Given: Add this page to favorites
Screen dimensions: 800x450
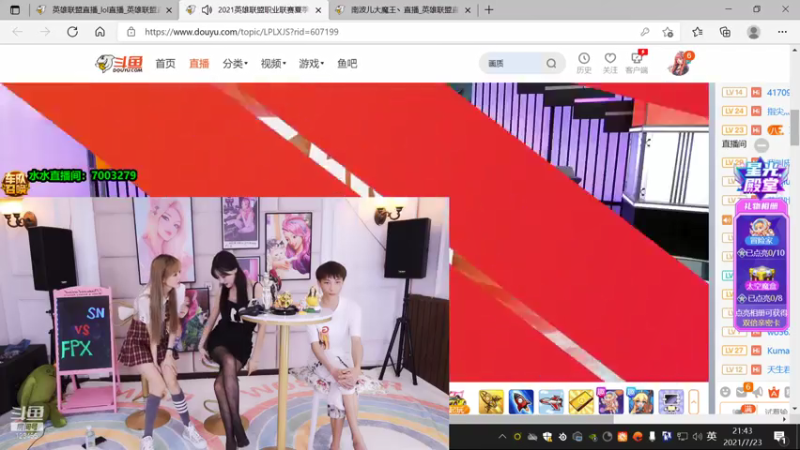Looking at the screenshot, I should tap(668, 32).
